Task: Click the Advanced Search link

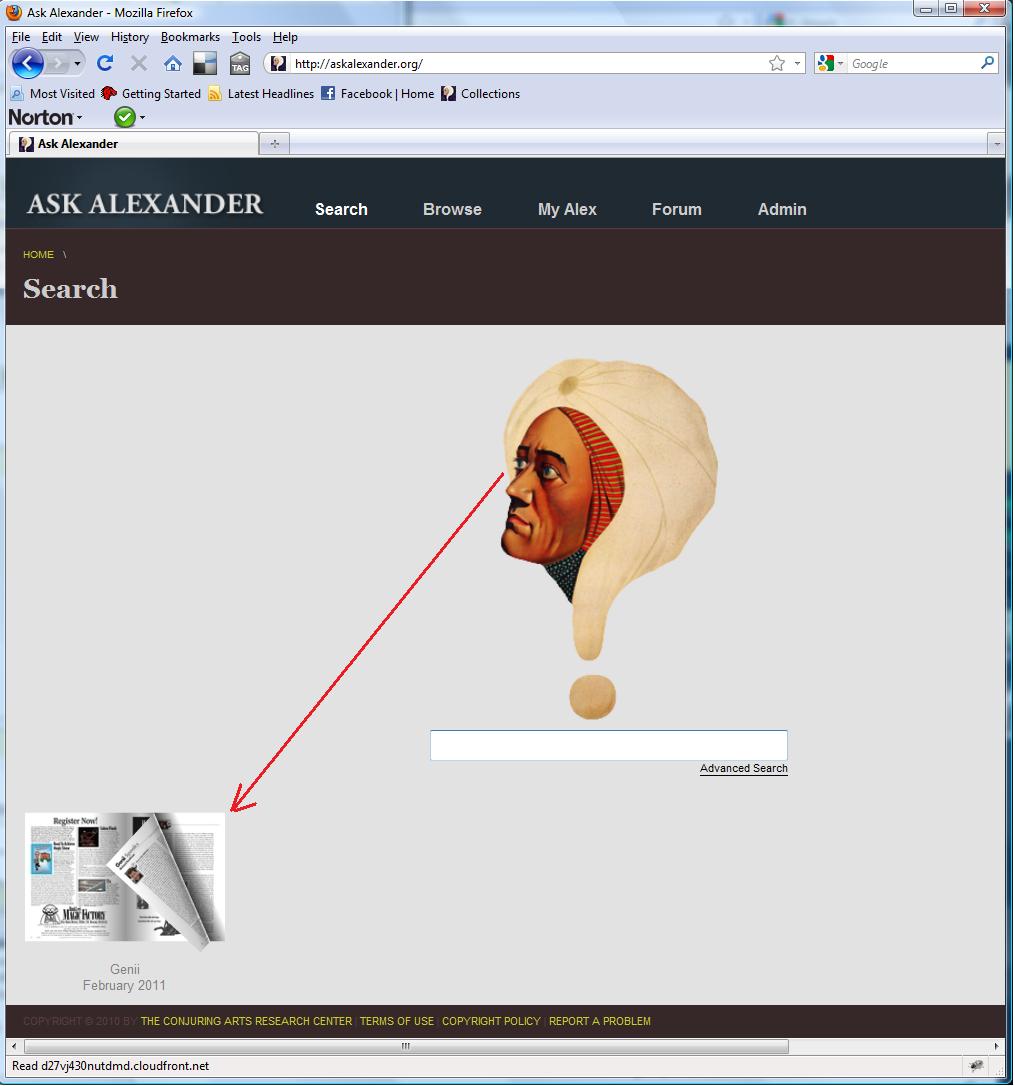Action: click(x=743, y=769)
